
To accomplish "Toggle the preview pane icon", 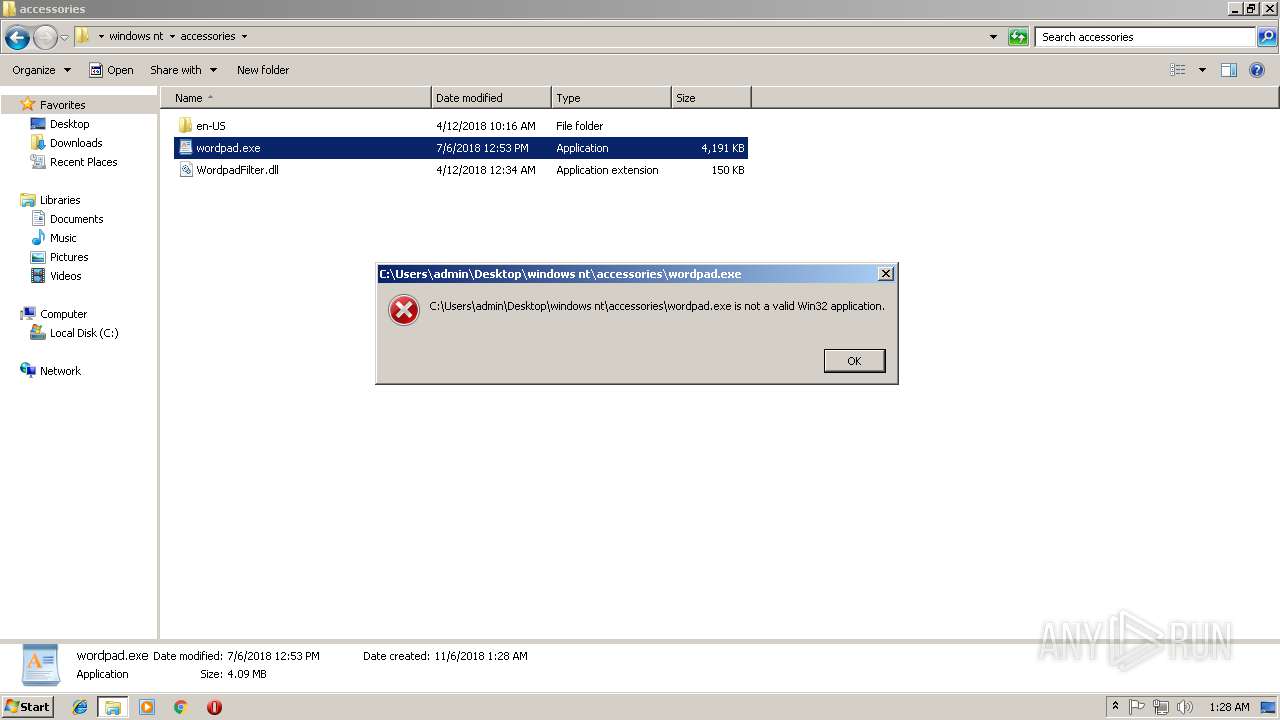I will pyautogui.click(x=1229, y=70).
